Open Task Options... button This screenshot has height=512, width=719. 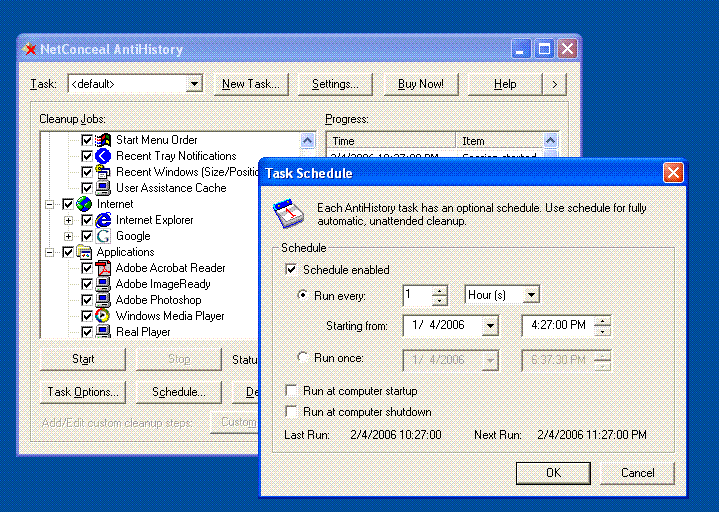83,392
